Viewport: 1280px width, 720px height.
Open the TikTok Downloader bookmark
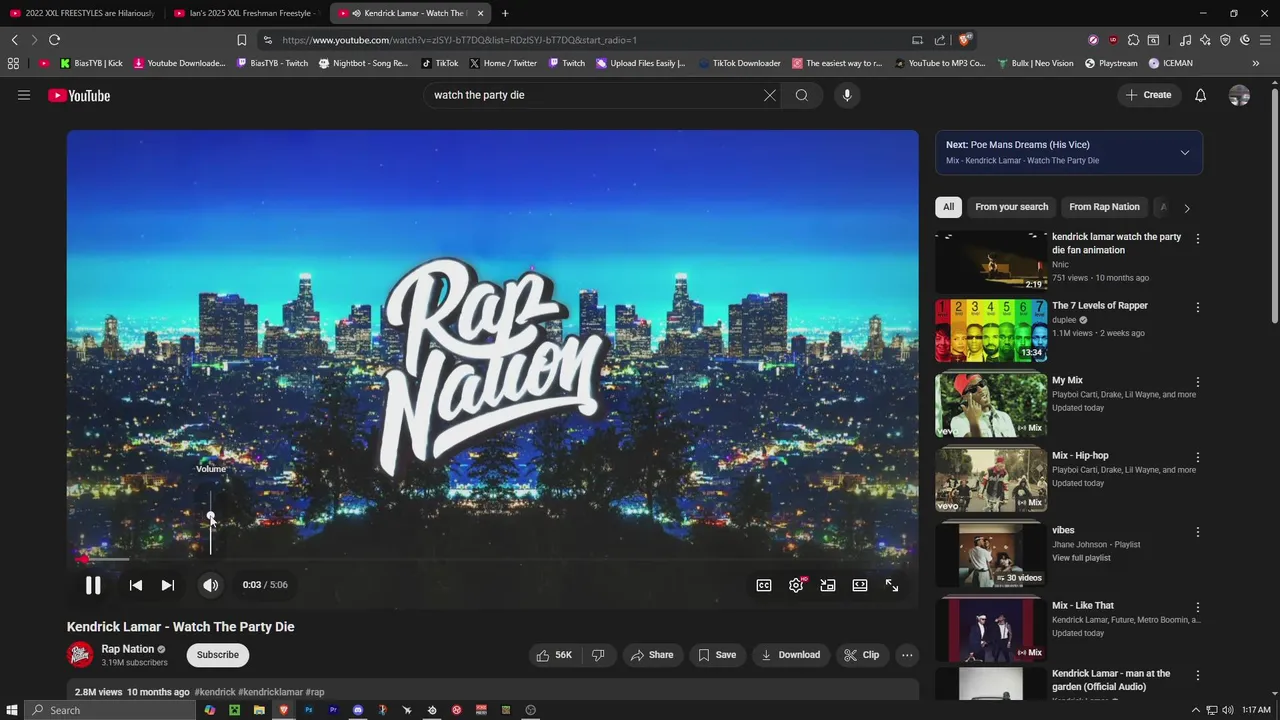point(740,63)
